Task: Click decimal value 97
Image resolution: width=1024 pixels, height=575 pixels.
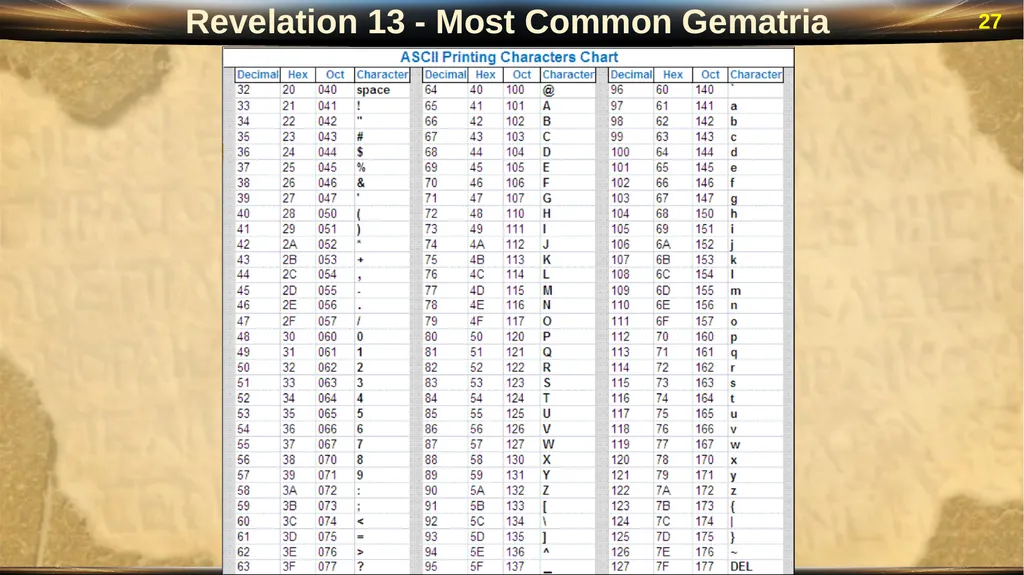Action: click(617, 106)
